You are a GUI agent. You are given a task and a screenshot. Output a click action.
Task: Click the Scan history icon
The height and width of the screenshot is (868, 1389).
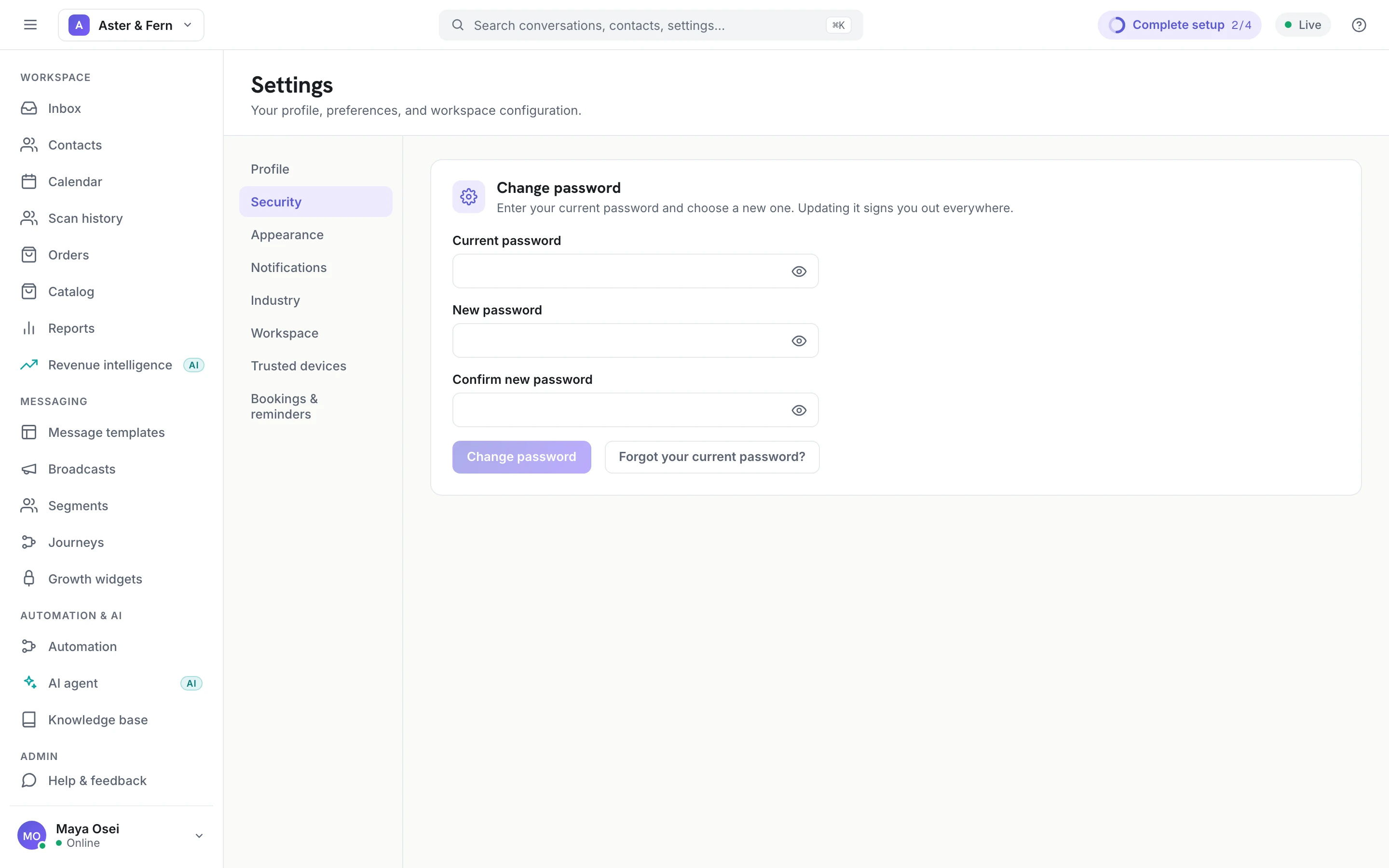pyautogui.click(x=29, y=218)
